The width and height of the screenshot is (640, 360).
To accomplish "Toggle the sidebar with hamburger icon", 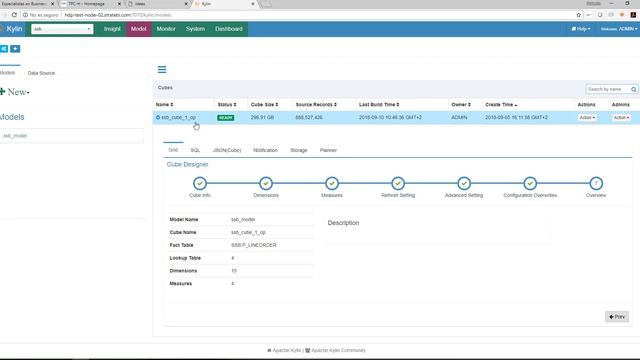I will 162,69.
